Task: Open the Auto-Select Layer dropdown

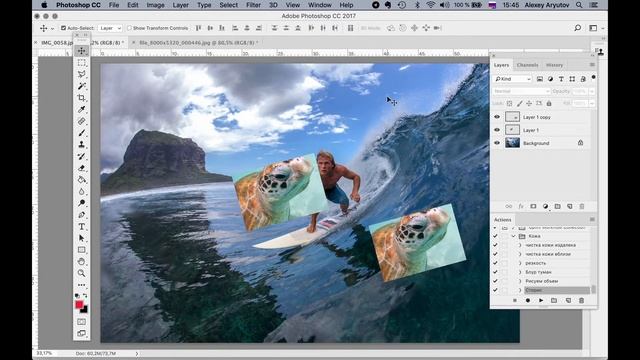Action: (110, 28)
